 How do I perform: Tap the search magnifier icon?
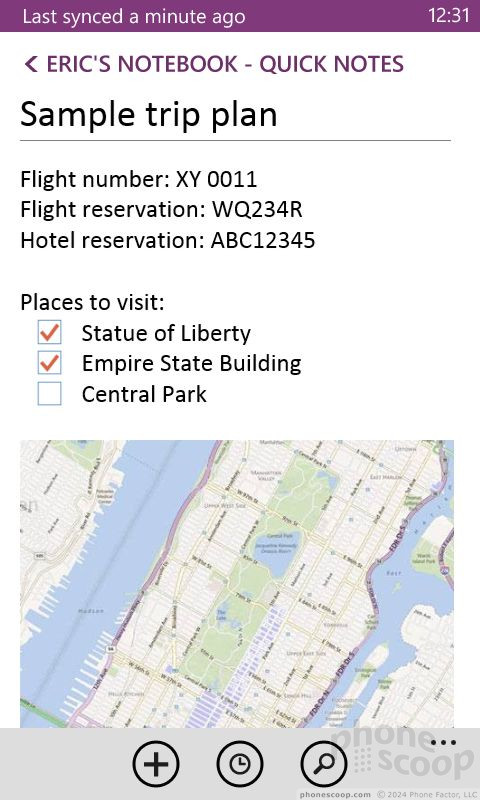click(x=324, y=764)
